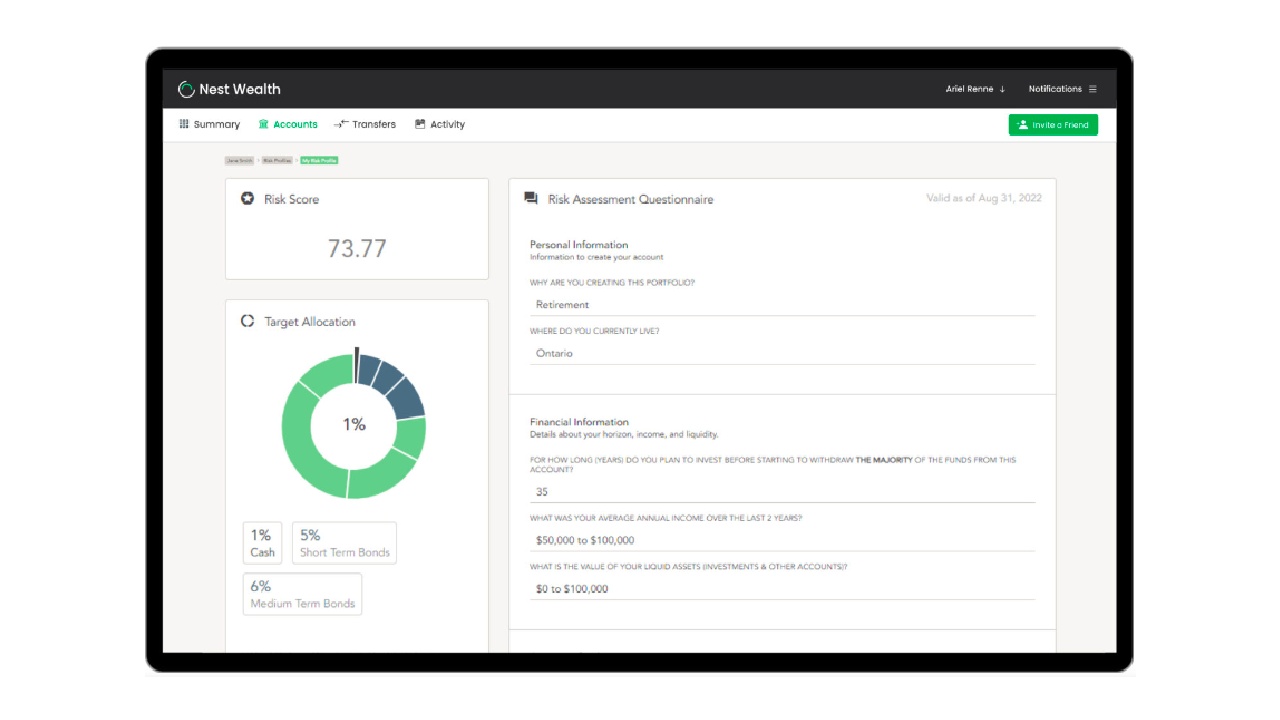Open the average annual income field
1280x720 pixels.
[x=782, y=540]
